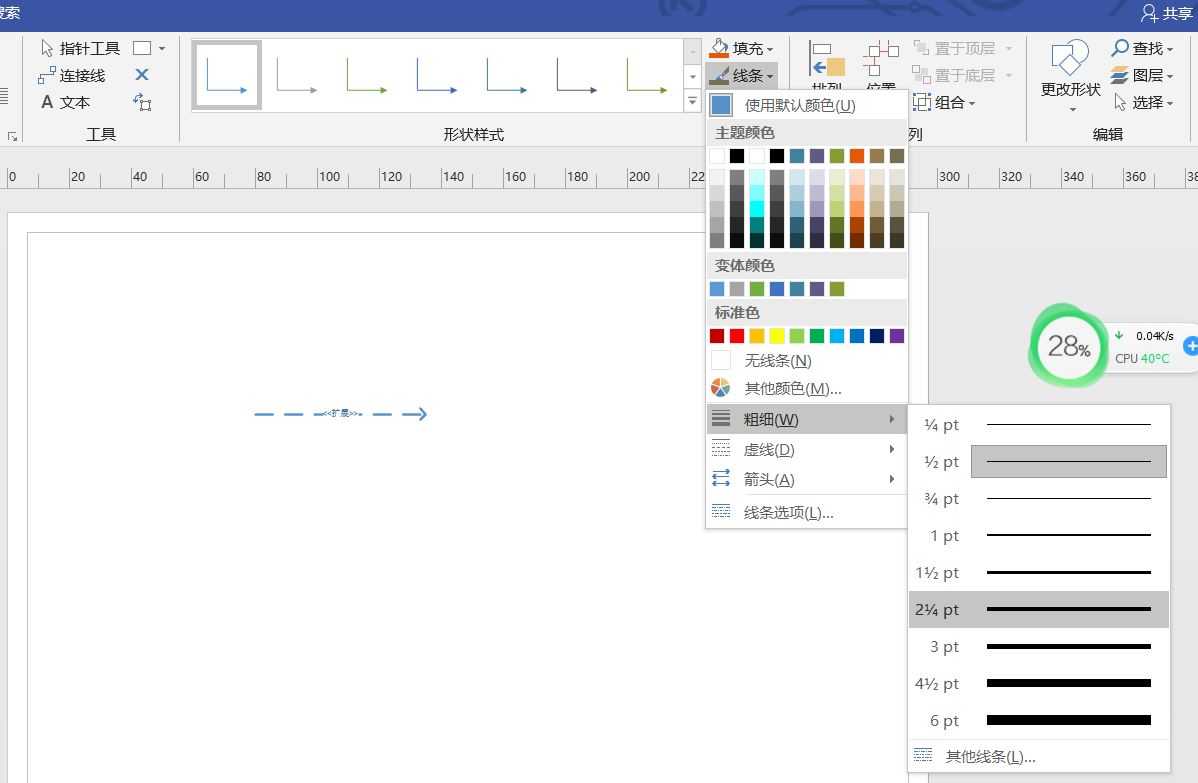Open Line Options (线条选项)
This screenshot has height=783, width=1198.
click(807, 512)
